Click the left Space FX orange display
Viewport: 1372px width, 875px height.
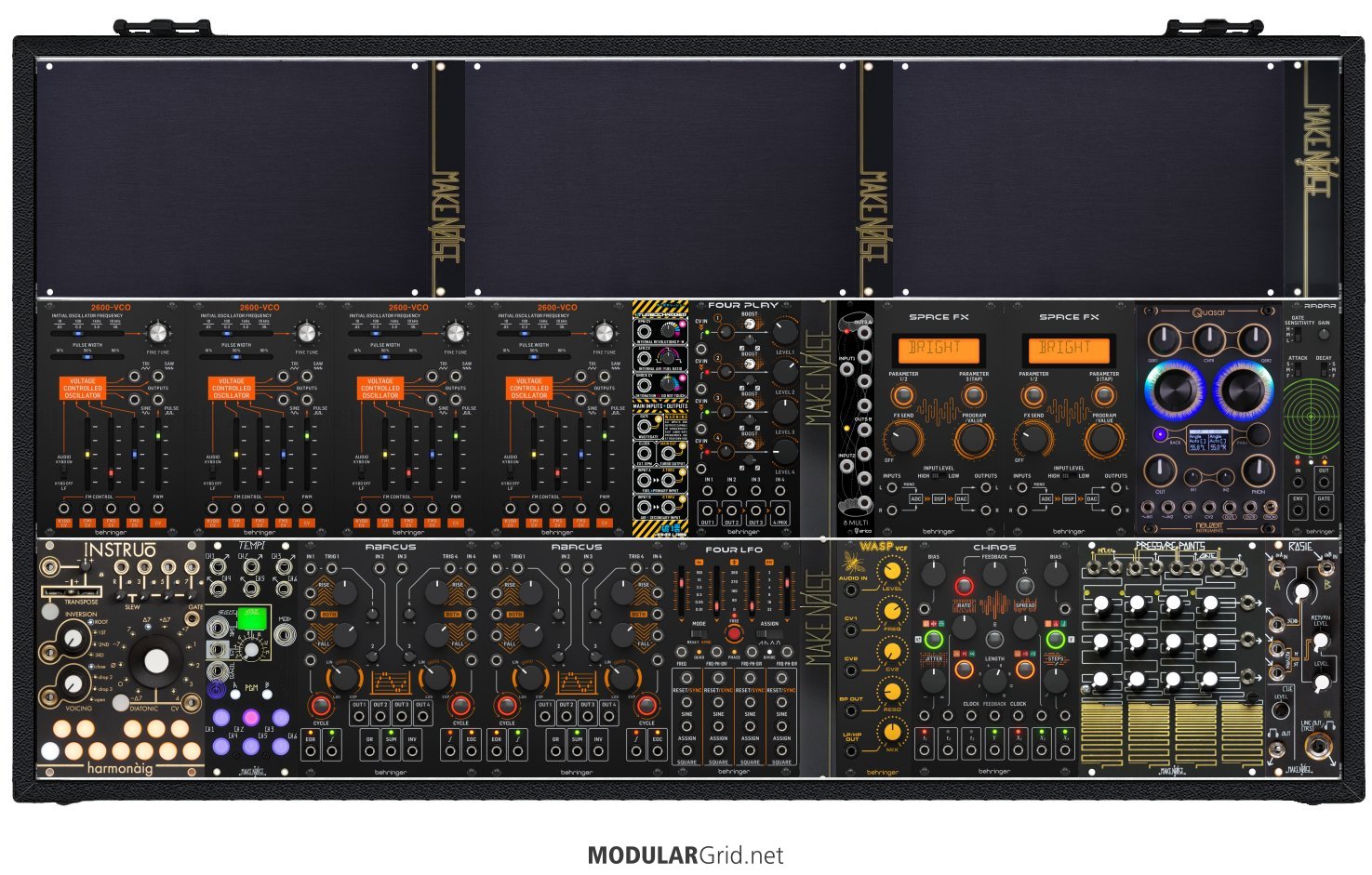point(939,349)
